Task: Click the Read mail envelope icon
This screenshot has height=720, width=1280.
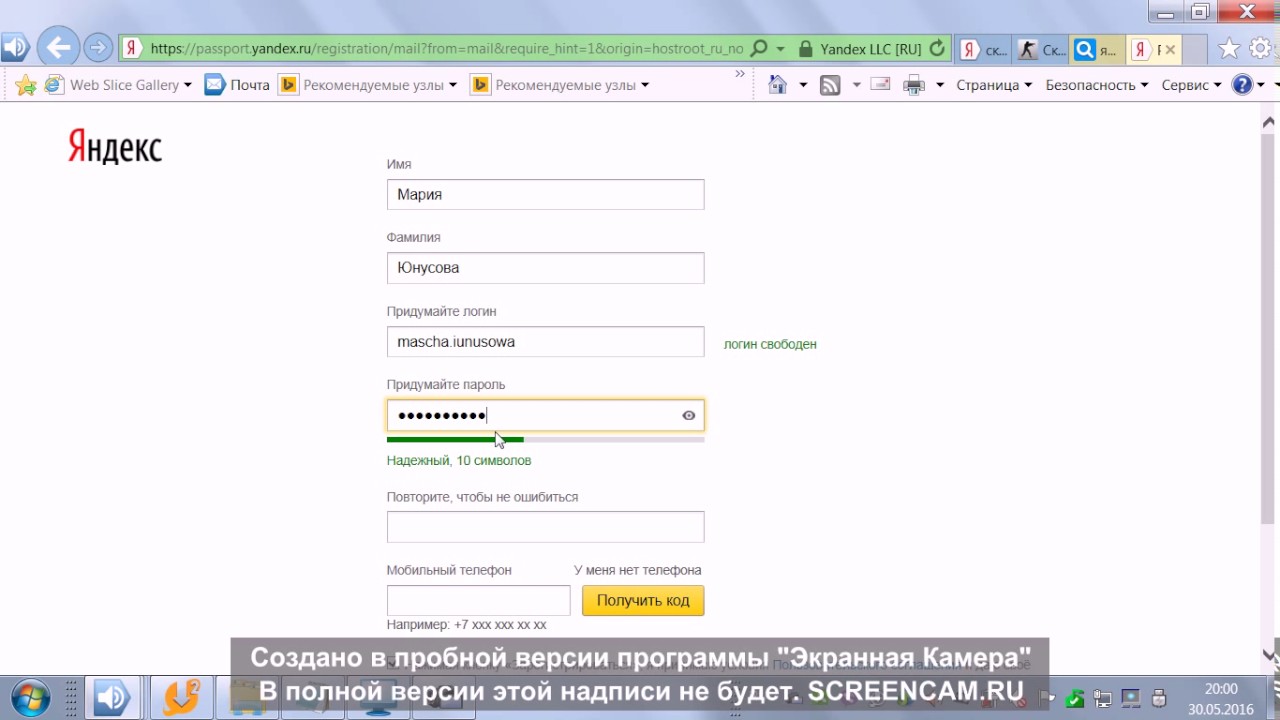Action: pyautogui.click(x=881, y=85)
